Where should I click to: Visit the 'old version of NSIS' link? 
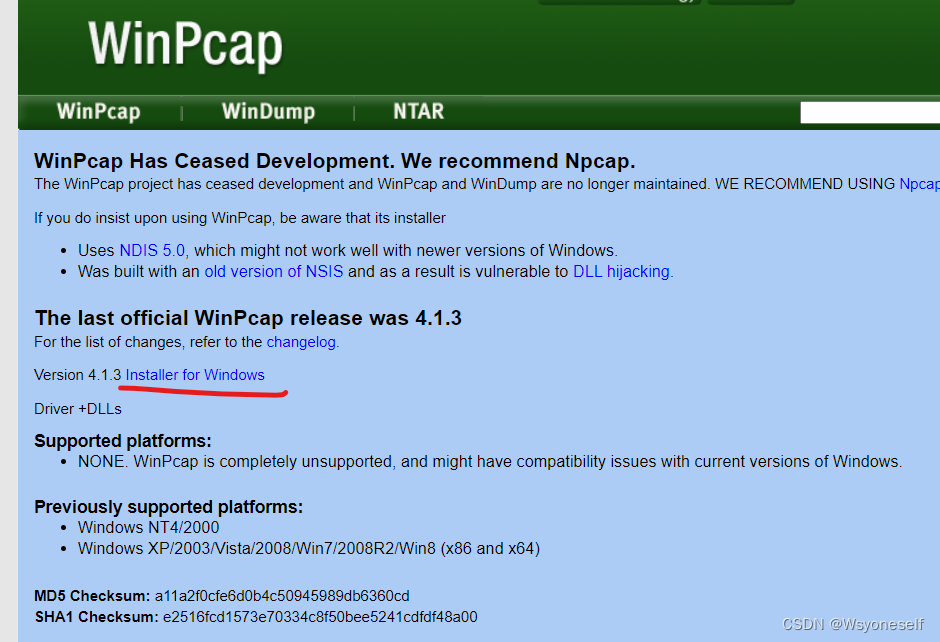click(273, 271)
